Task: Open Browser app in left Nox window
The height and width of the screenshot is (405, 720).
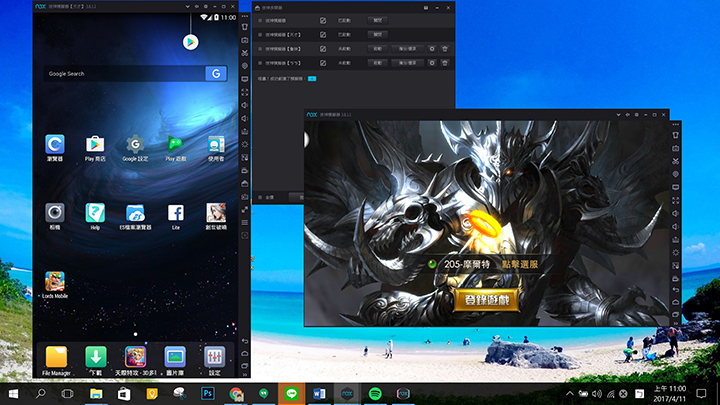Action: [55, 145]
